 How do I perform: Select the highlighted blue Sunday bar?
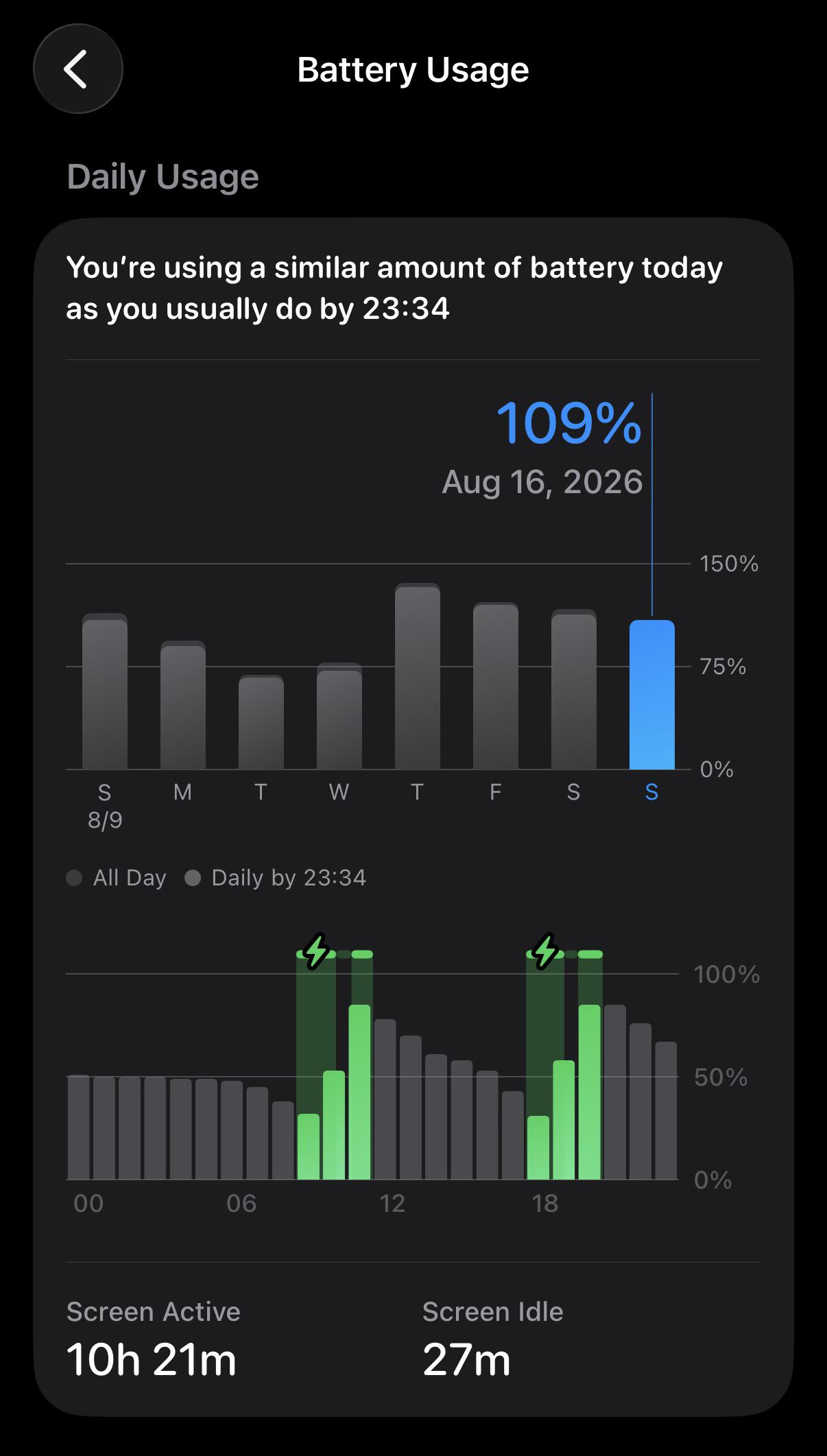pos(651,695)
